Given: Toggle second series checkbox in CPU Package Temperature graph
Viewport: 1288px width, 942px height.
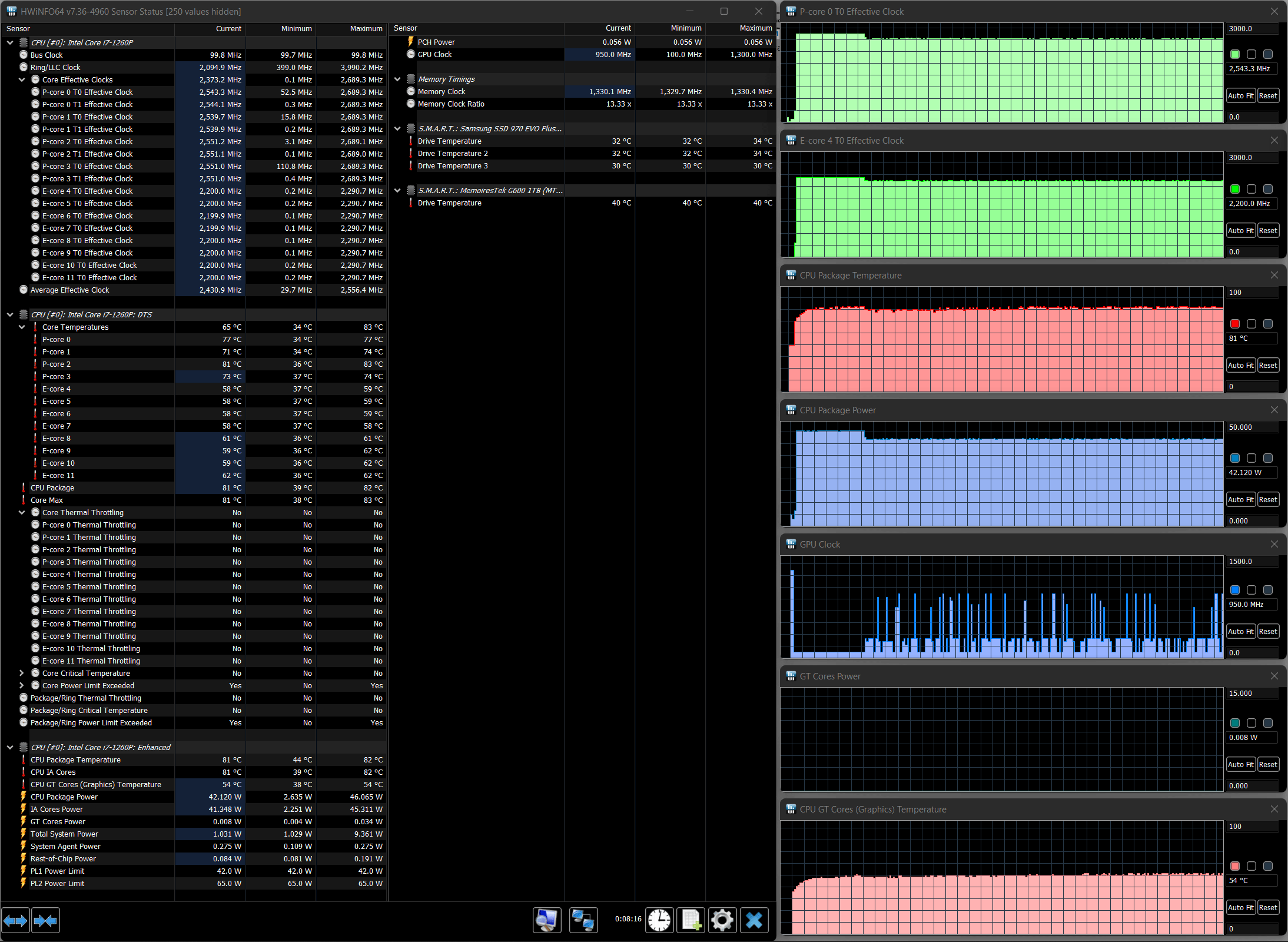Looking at the screenshot, I should (x=1252, y=324).
